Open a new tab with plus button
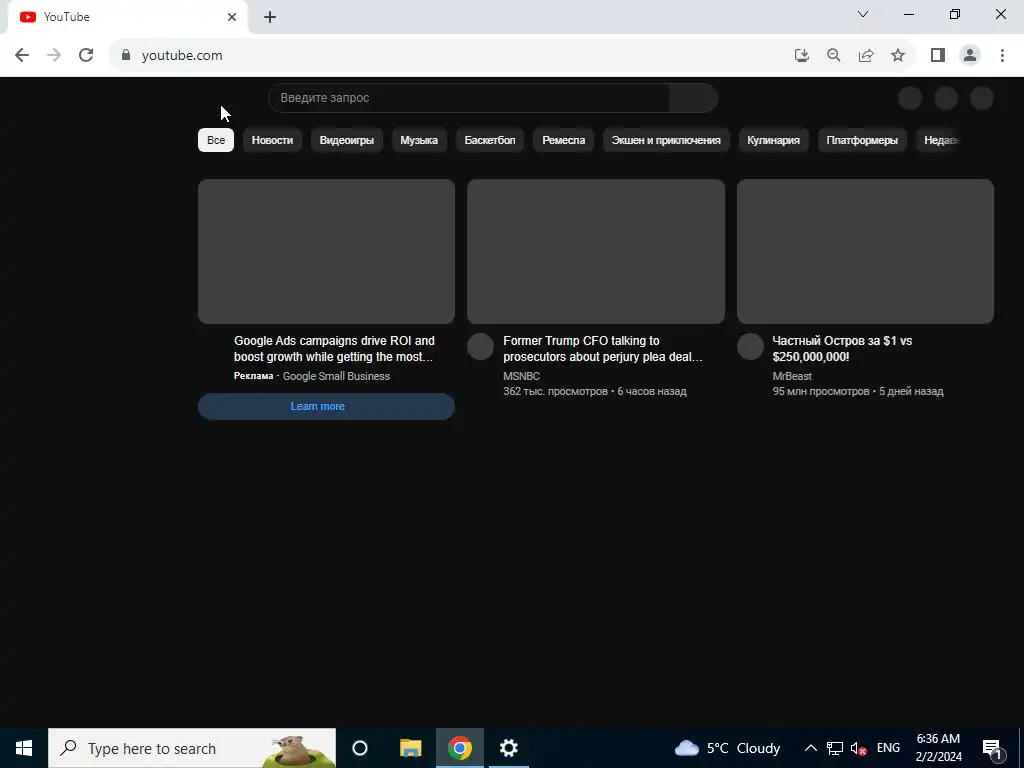 pyautogui.click(x=270, y=18)
